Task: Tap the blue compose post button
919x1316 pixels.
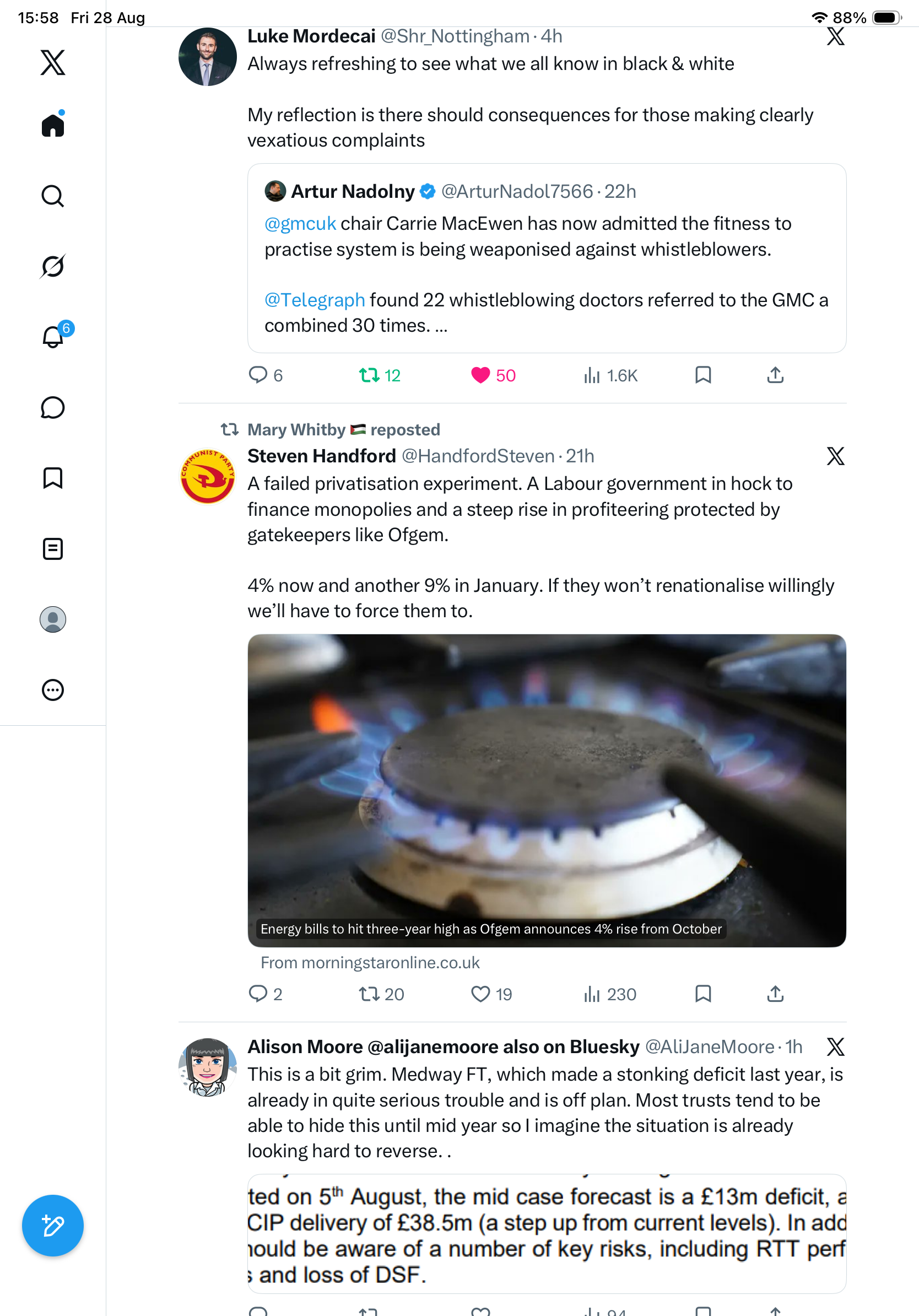Action: [53, 1226]
